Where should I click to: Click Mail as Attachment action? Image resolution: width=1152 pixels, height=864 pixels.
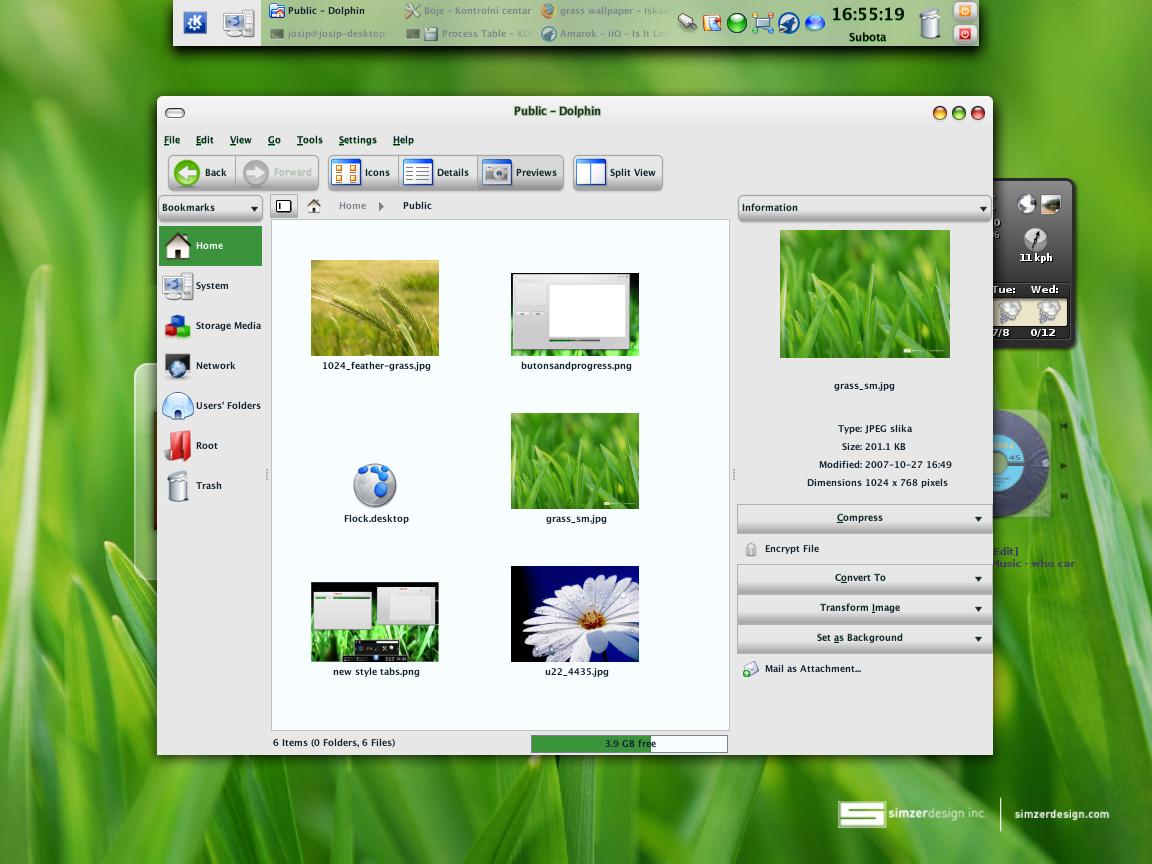(x=802, y=669)
